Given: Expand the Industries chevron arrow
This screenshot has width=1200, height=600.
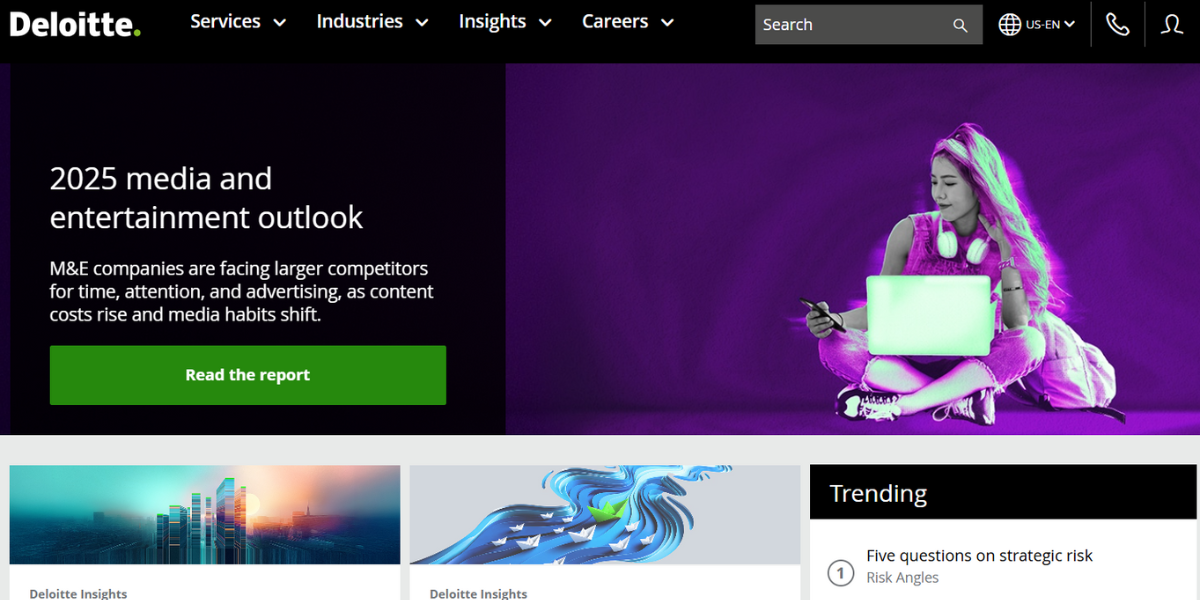Looking at the screenshot, I should pos(422,23).
